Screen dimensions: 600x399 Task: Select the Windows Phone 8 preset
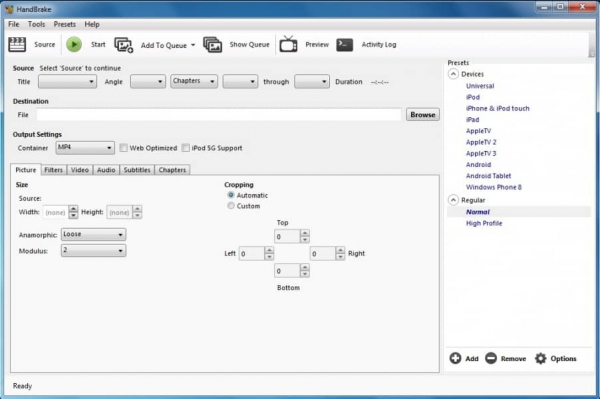pos(494,187)
